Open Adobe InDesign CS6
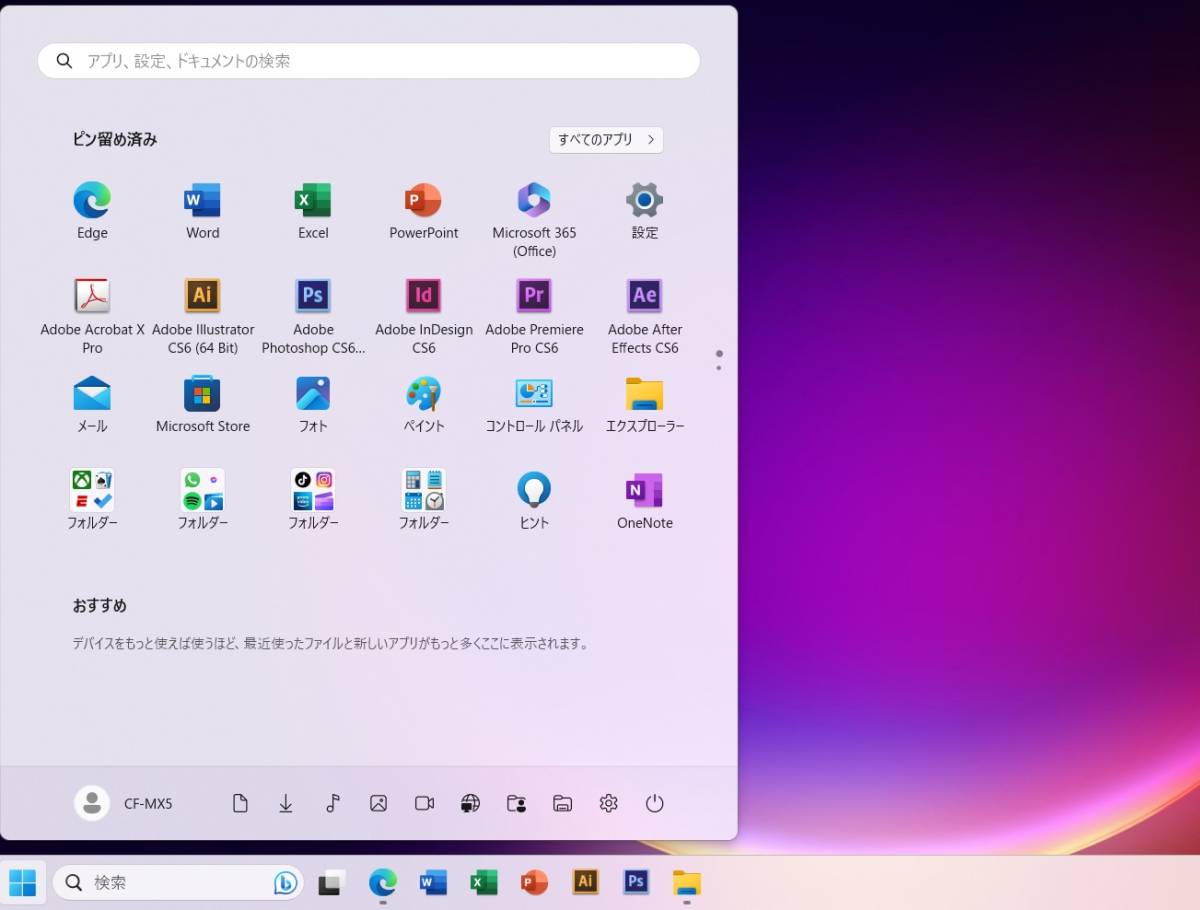Viewport: 1200px width, 910px height. pyautogui.click(x=423, y=296)
